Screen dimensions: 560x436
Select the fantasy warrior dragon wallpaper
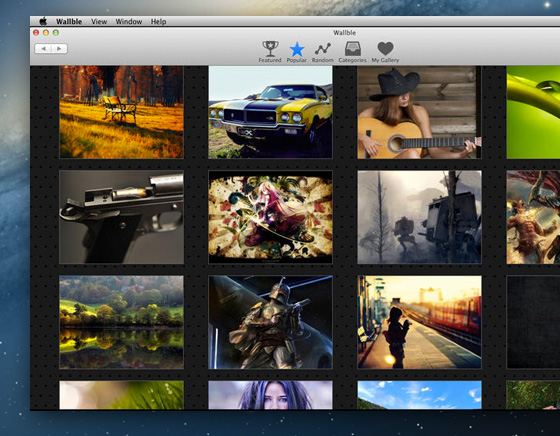click(533, 217)
